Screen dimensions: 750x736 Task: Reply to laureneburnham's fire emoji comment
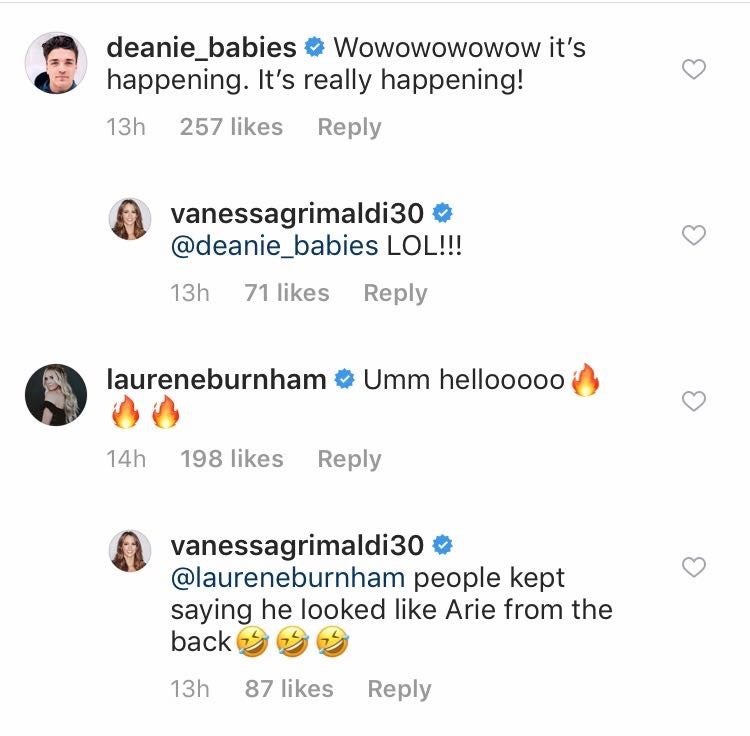(349, 459)
